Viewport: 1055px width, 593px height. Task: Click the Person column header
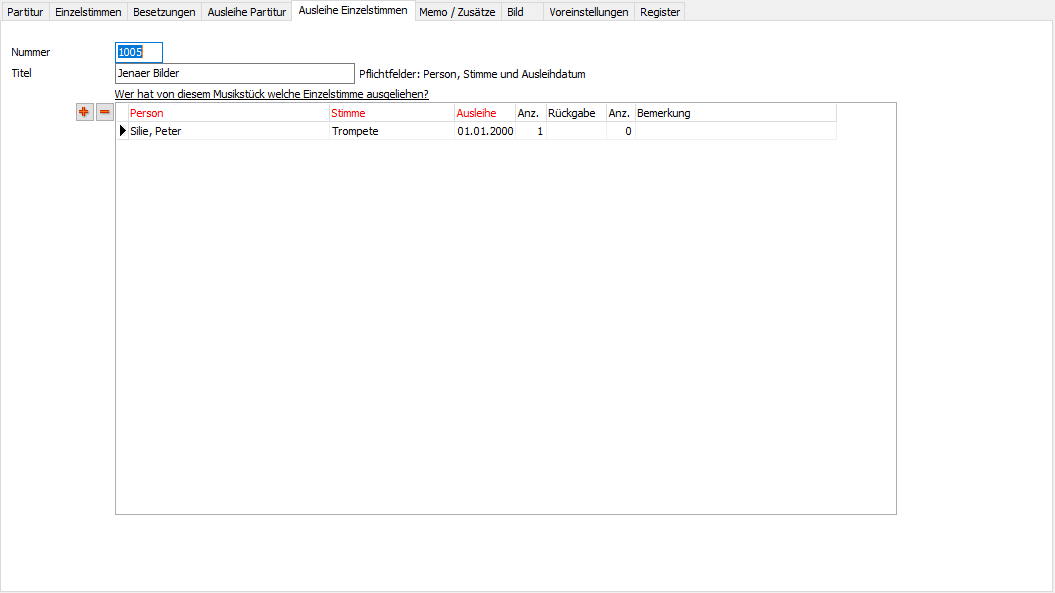tap(228, 113)
